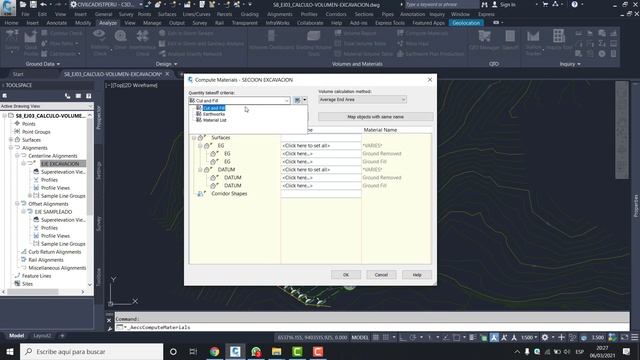Toggle object snap in status bar
The image size is (640, 360).
click(x=457, y=338)
